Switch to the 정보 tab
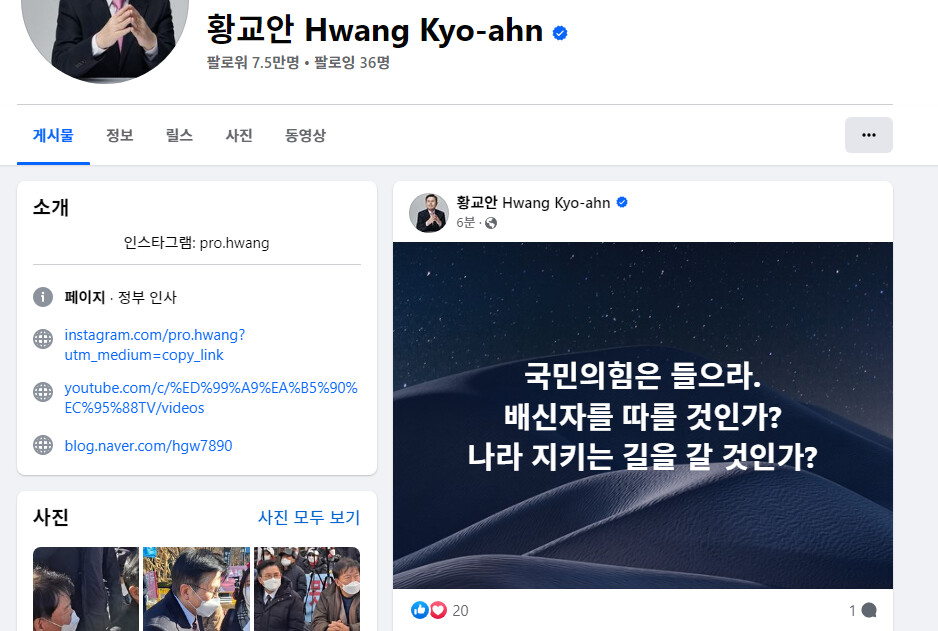The image size is (938, 631). (x=120, y=135)
